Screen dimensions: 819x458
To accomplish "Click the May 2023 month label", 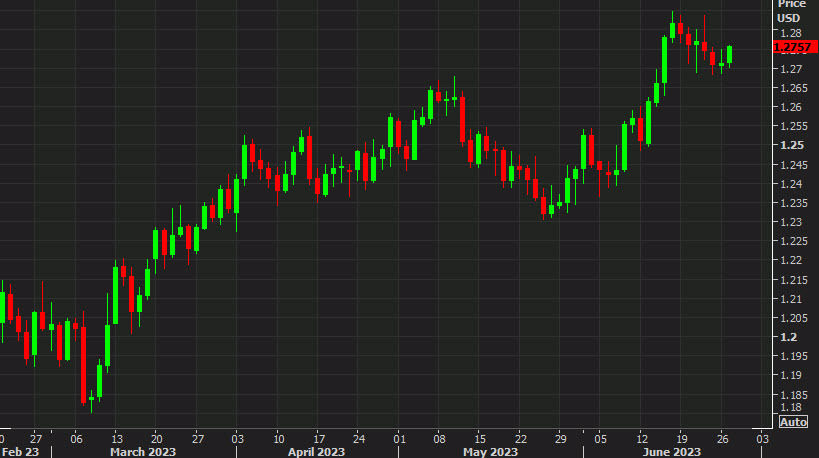I will pos(490,452).
